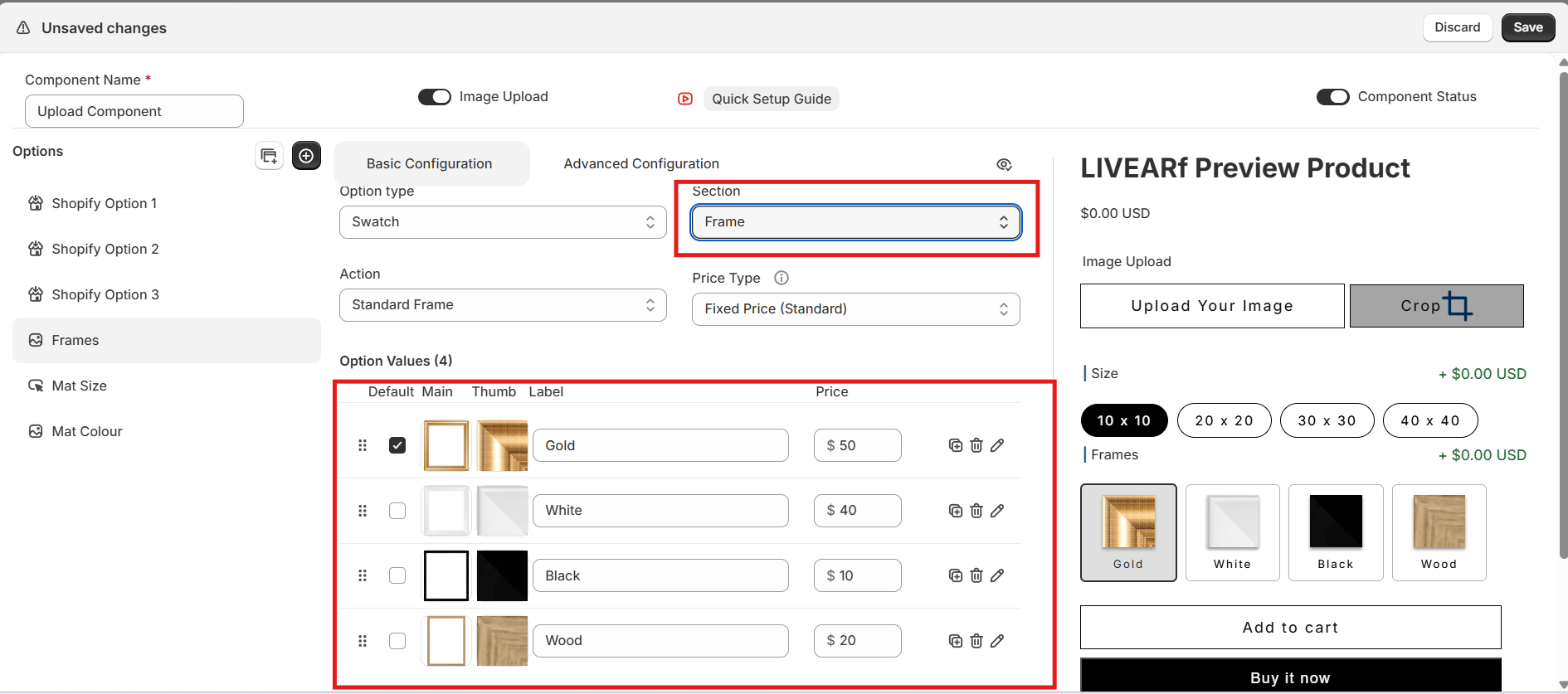Choose the White frame swatch in preview

click(1233, 532)
